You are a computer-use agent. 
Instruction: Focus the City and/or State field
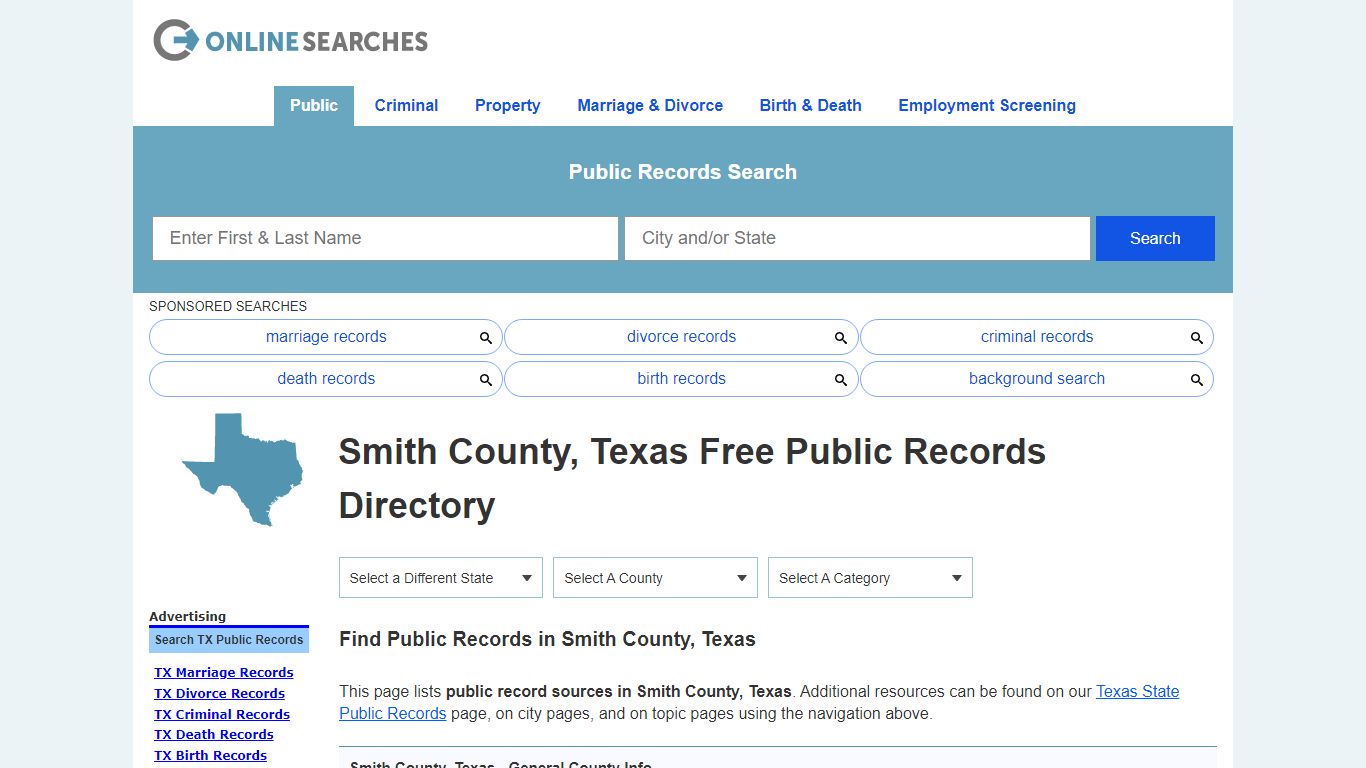pyautogui.click(x=857, y=238)
